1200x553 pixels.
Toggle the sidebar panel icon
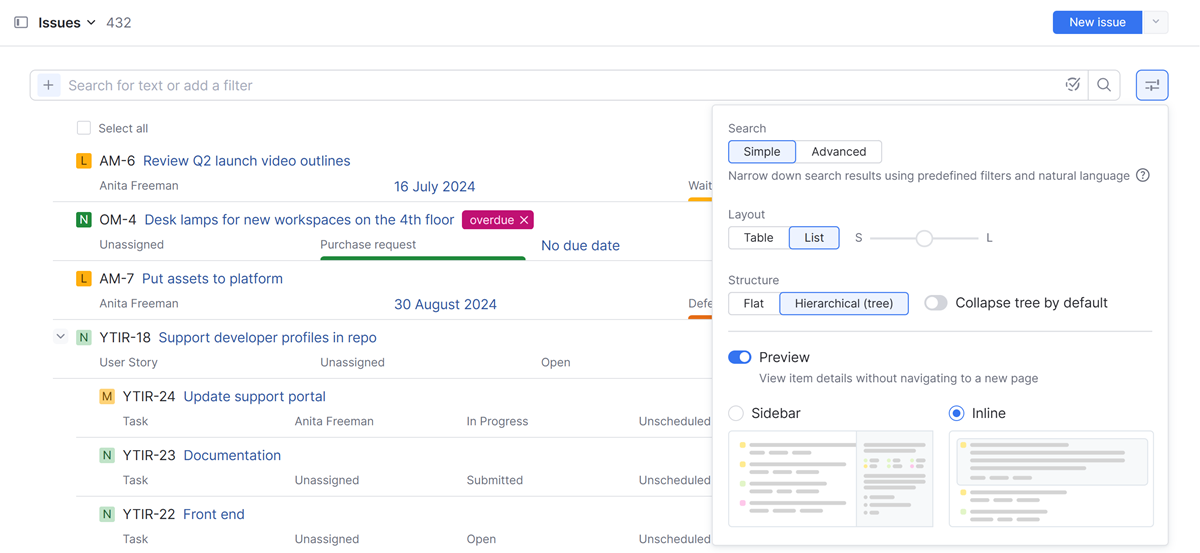21,22
